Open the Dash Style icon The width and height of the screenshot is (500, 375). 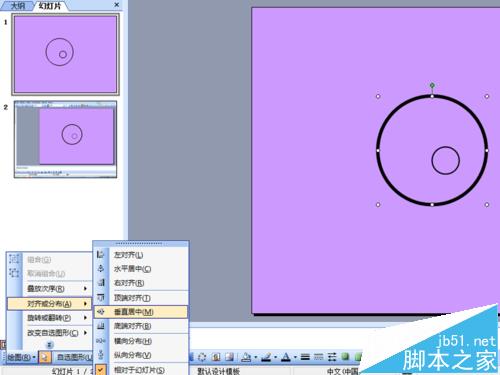[x=319, y=357]
